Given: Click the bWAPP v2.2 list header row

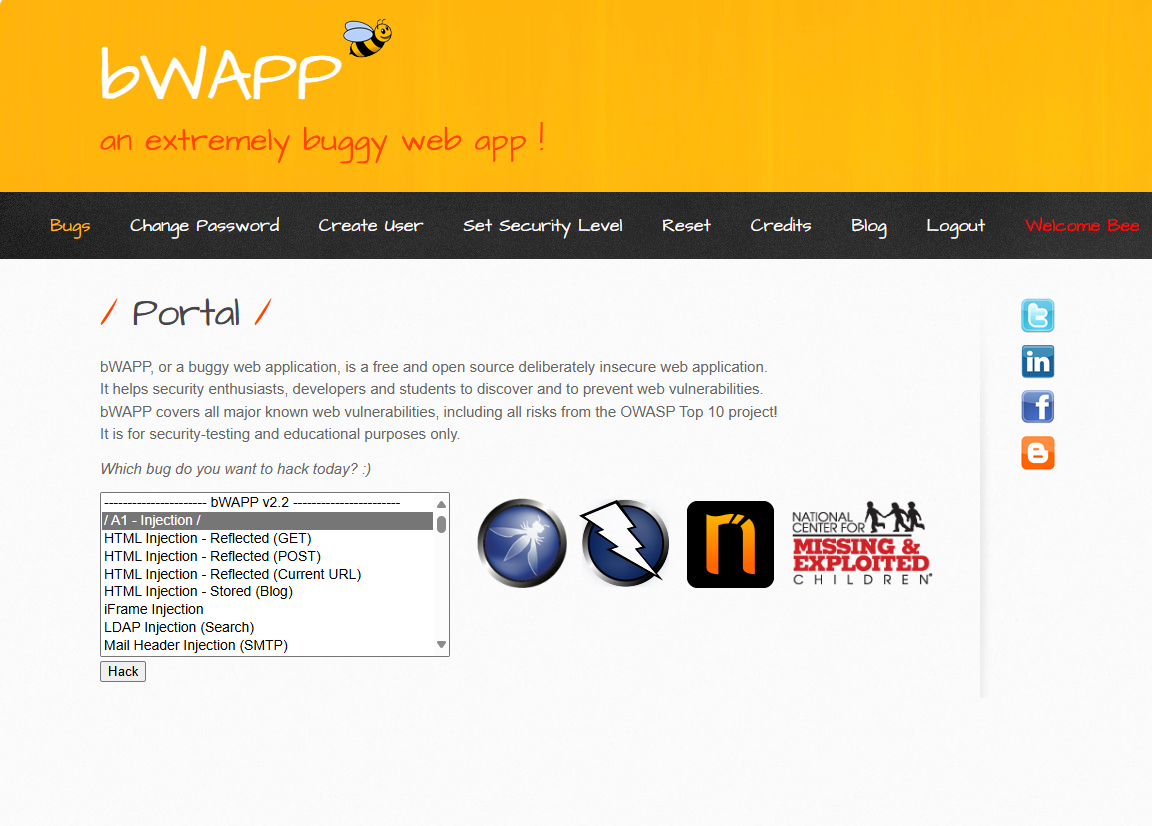Looking at the screenshot, I should point(267,503).
